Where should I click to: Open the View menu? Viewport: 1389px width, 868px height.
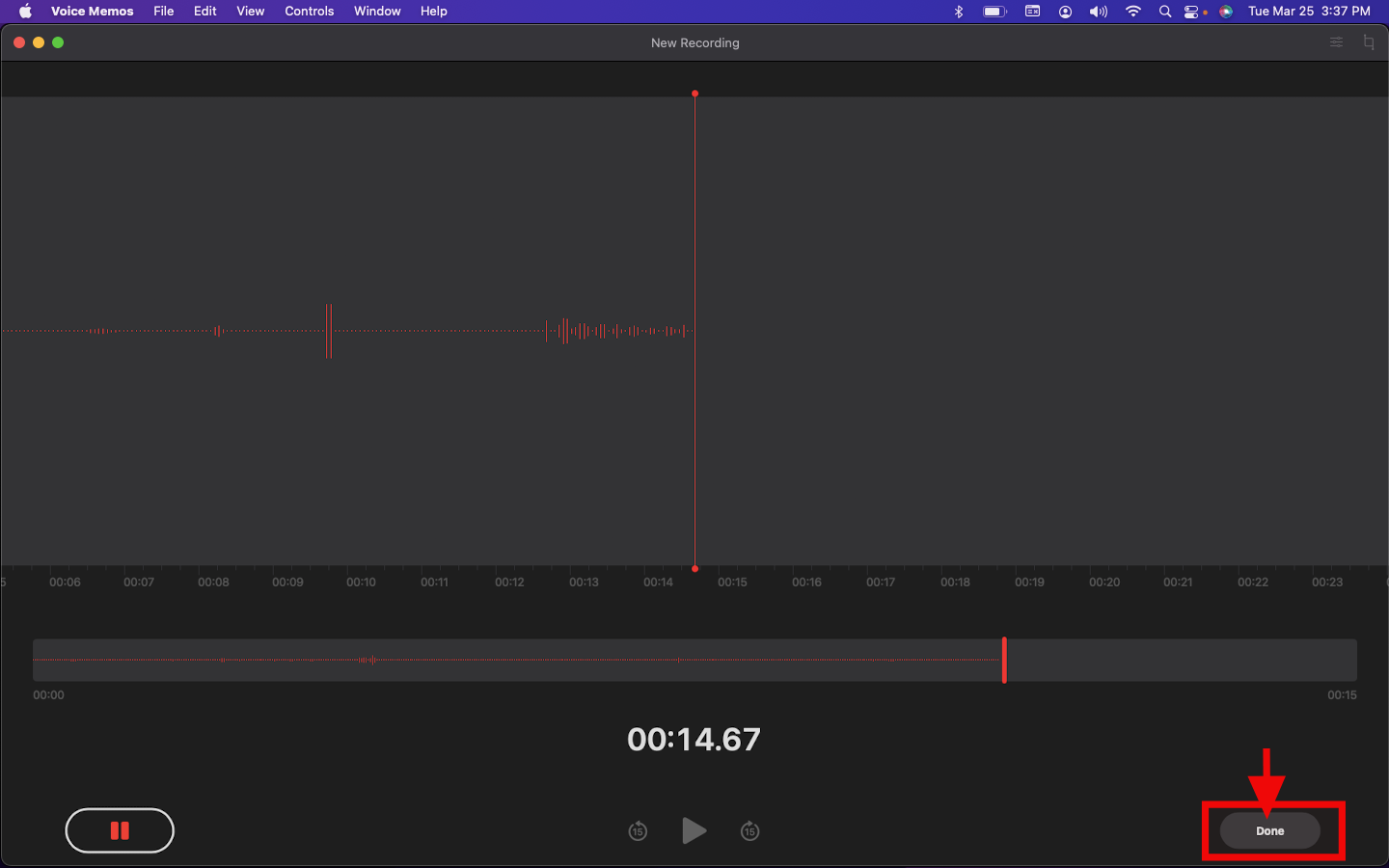click(251, 12)
